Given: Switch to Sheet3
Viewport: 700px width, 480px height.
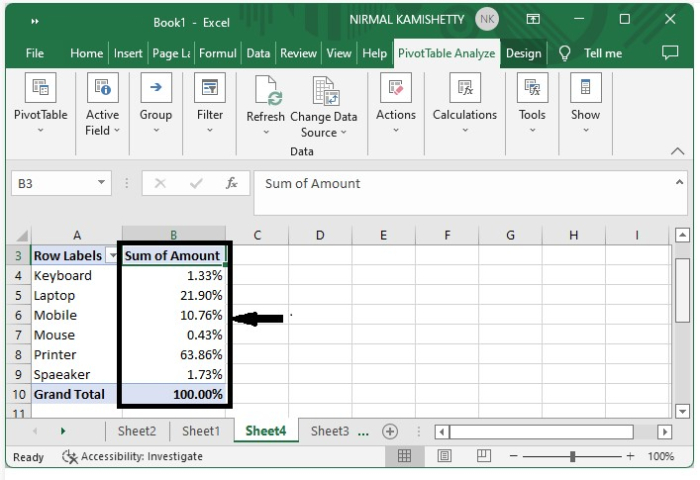Looking at the screenshot, I should point(330,431).
